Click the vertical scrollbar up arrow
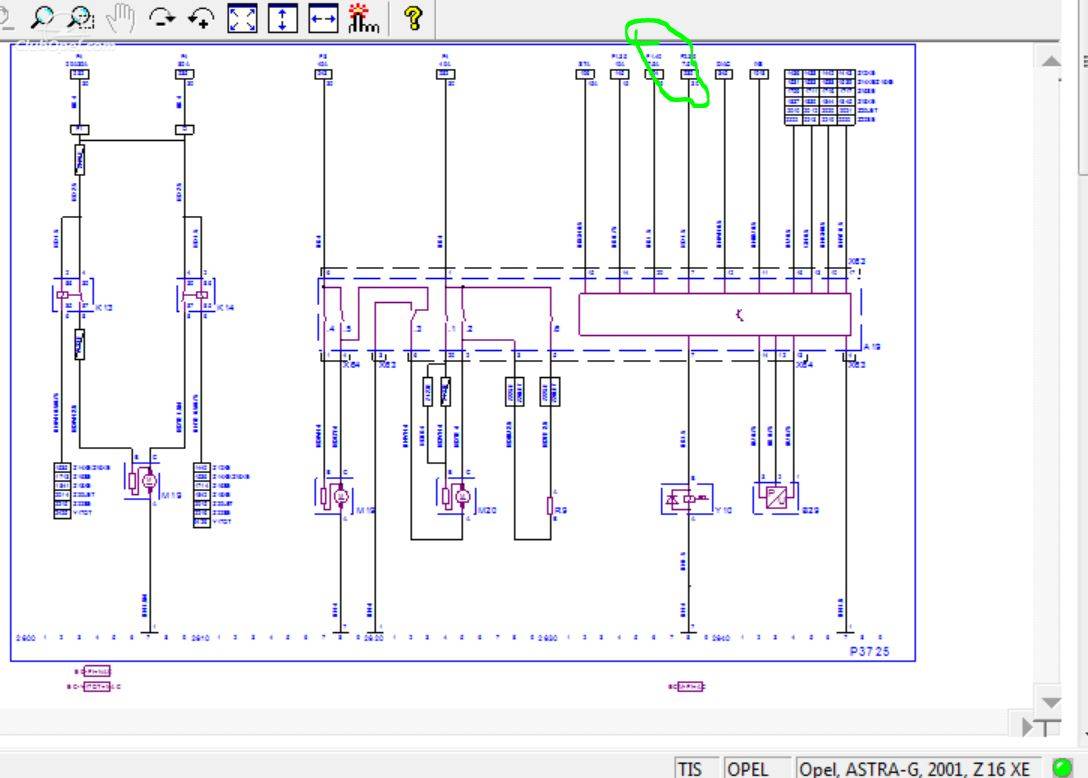The height and width of the screenshot is (778, 1088). (x=1051, y=61)
